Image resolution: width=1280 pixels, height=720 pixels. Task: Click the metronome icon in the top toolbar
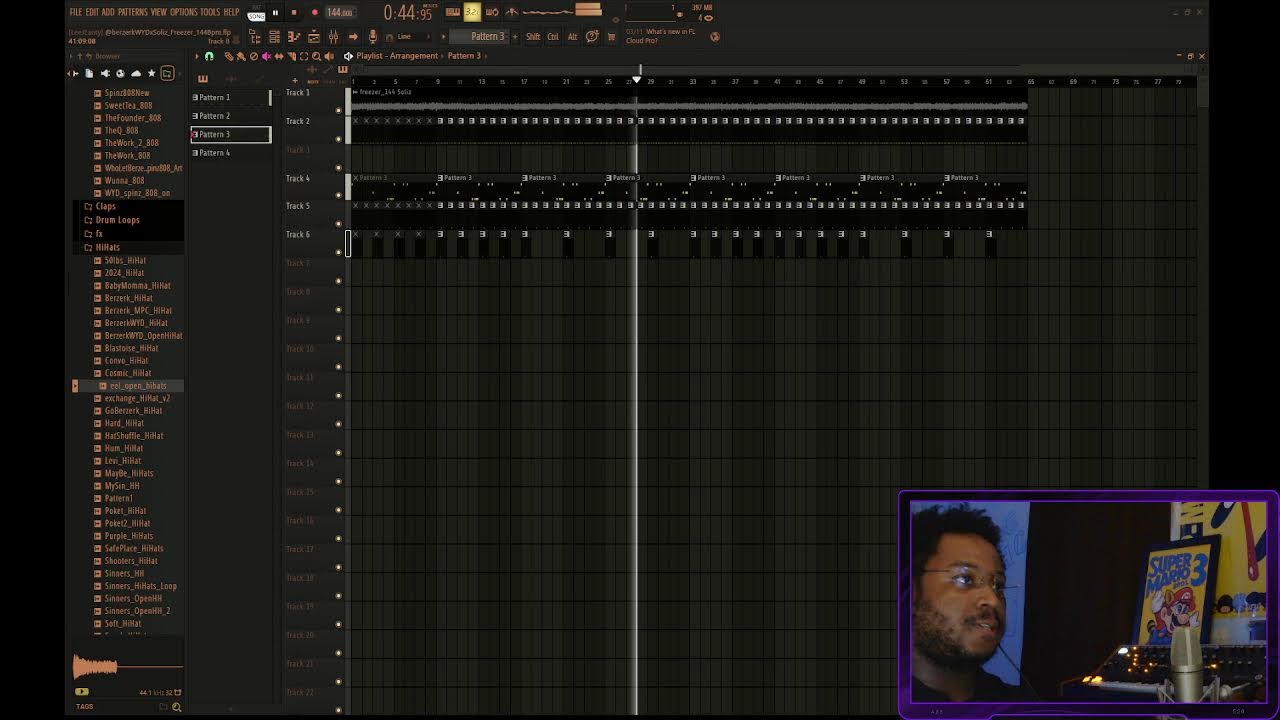point(512,12)
